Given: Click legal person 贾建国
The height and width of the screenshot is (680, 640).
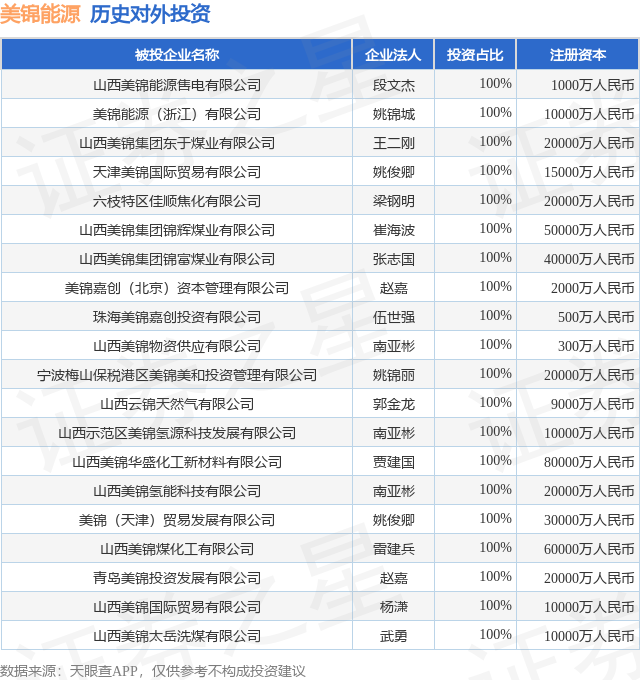Looking at the screenshot, I should pyautogui.click(x=394, y=462).
